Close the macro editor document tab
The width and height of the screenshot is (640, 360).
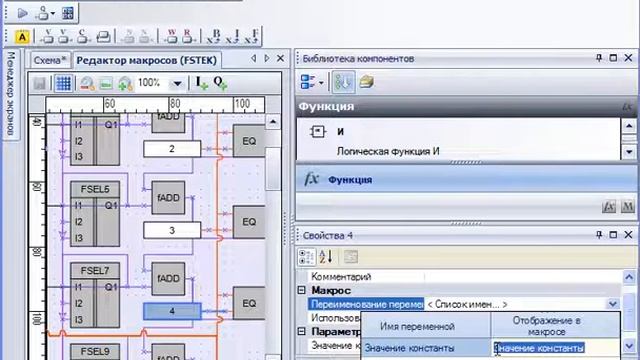point(280,58)
